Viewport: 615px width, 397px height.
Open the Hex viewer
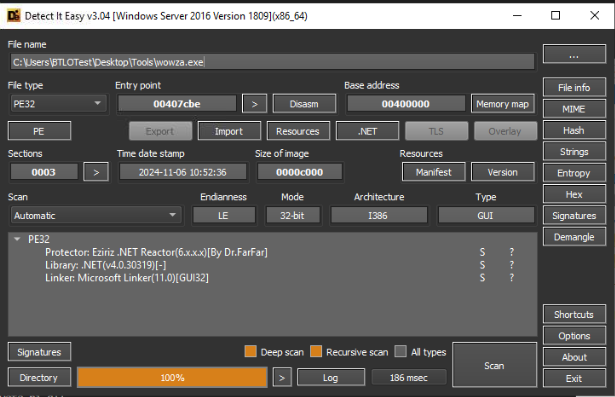pos(574,195)
